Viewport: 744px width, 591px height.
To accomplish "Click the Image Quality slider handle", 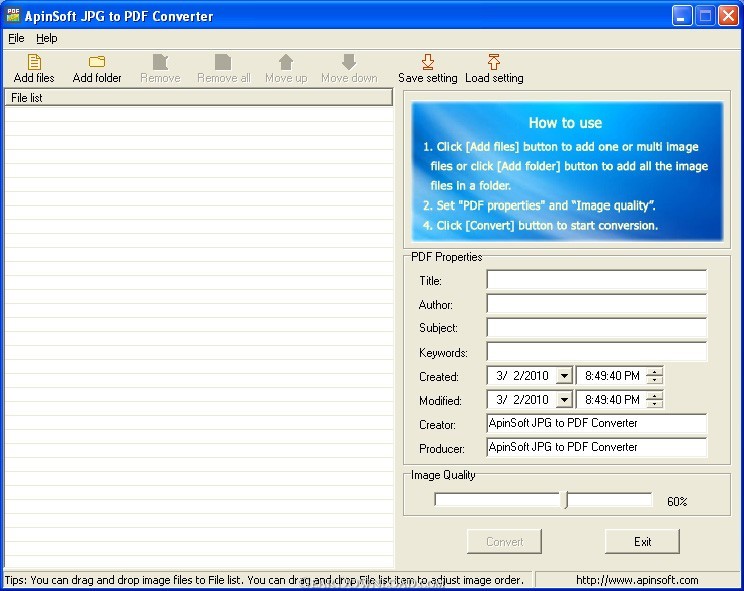I will point(565,500).
